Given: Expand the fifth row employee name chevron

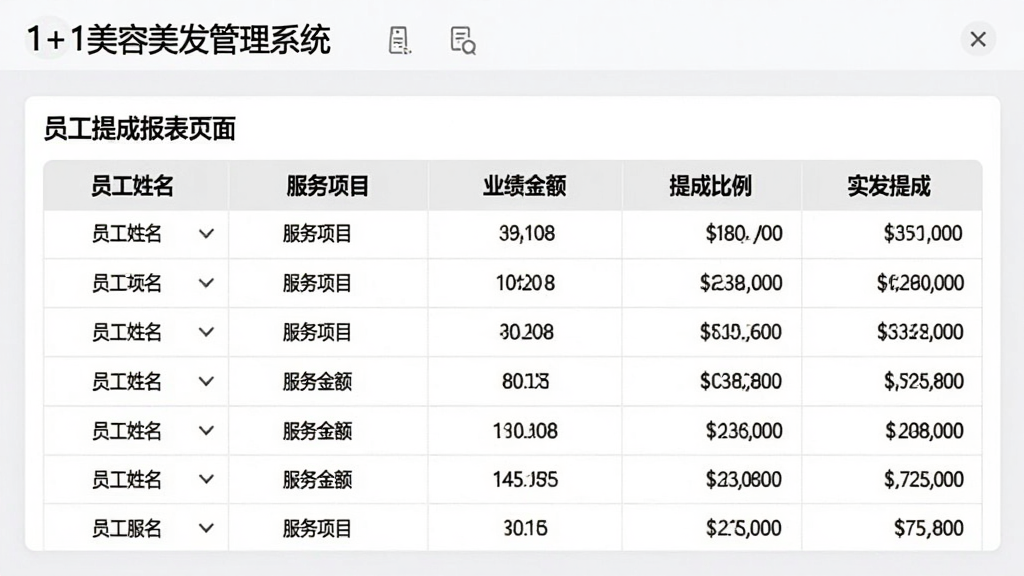Looking at the screenshot, I should point(206,430).
